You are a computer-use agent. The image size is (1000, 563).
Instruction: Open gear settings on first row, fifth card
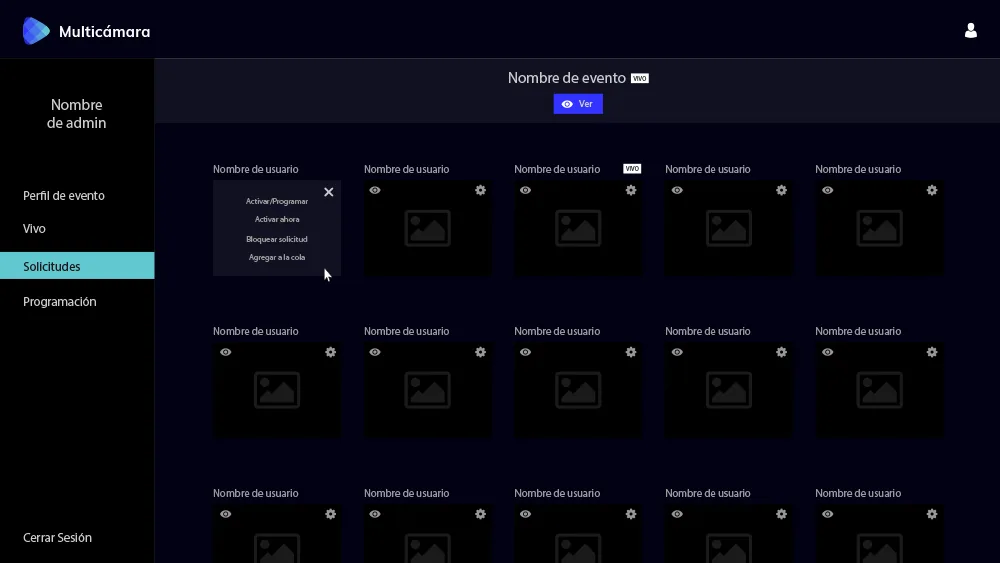click(932, 190)
